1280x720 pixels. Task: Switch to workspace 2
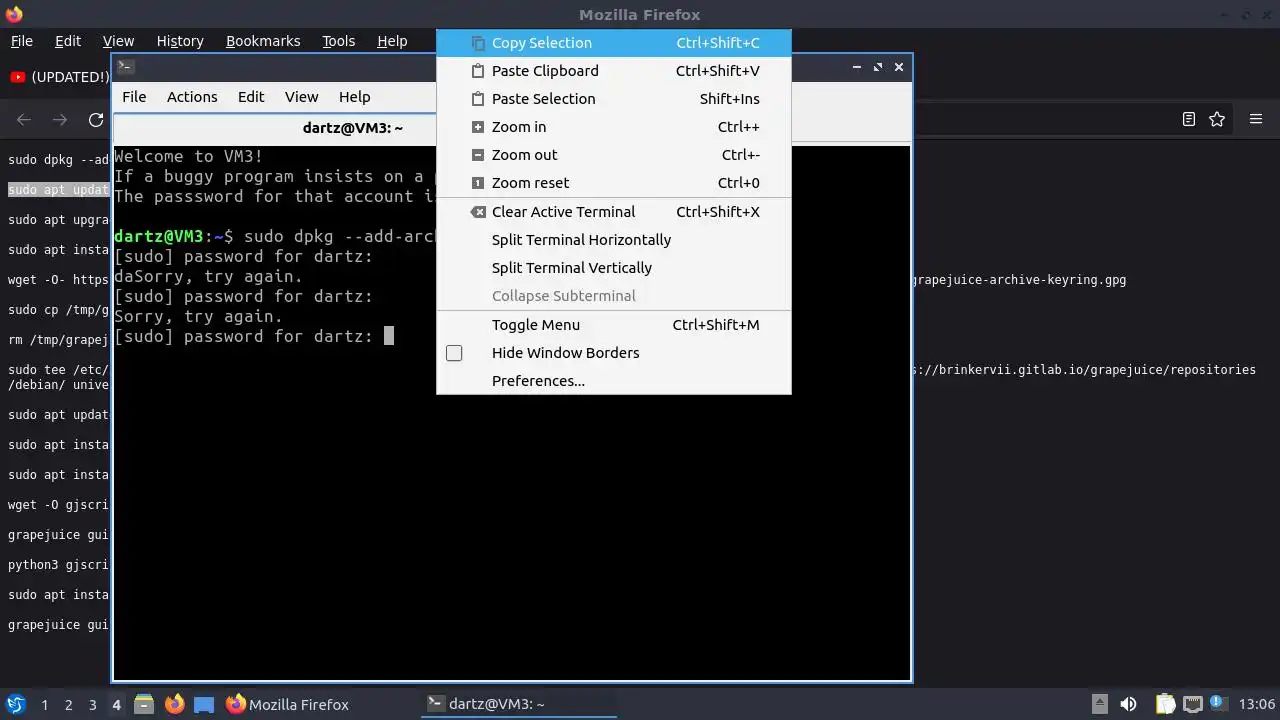click(68, 705)
